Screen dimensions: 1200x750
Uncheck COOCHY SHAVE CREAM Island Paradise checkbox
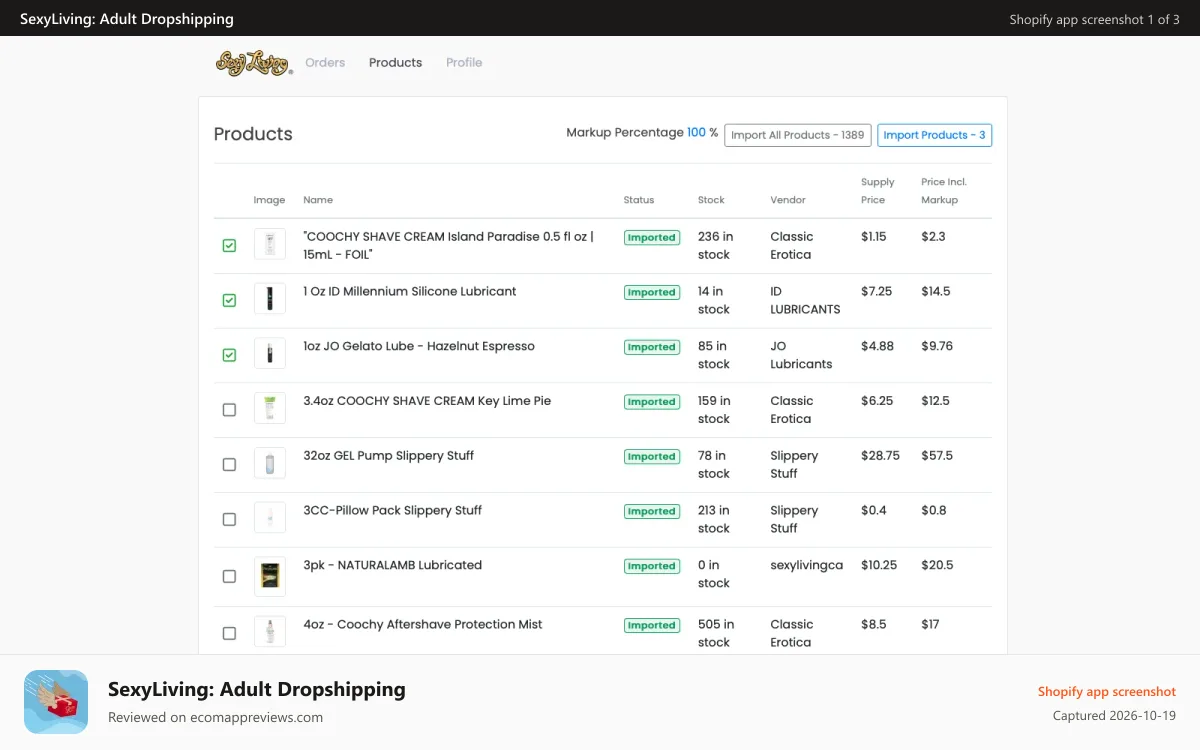click(x=229, y=245)
